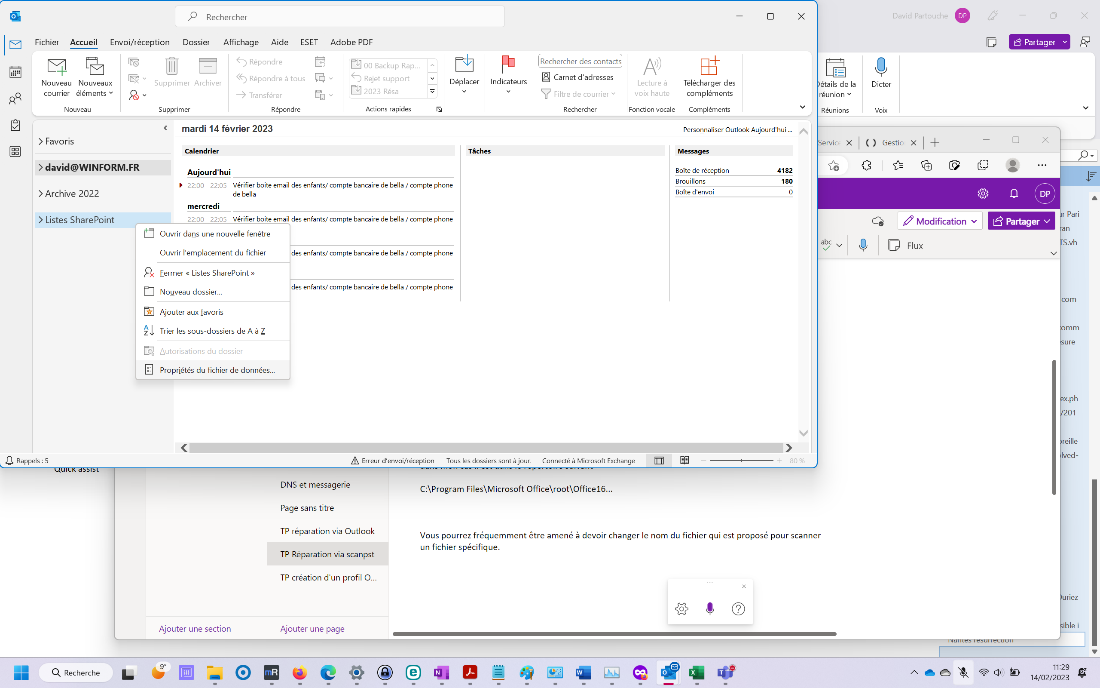This screenshot has width=1100, height=688.
Task: Click the Outlook search box
Action: pos(340,16)
